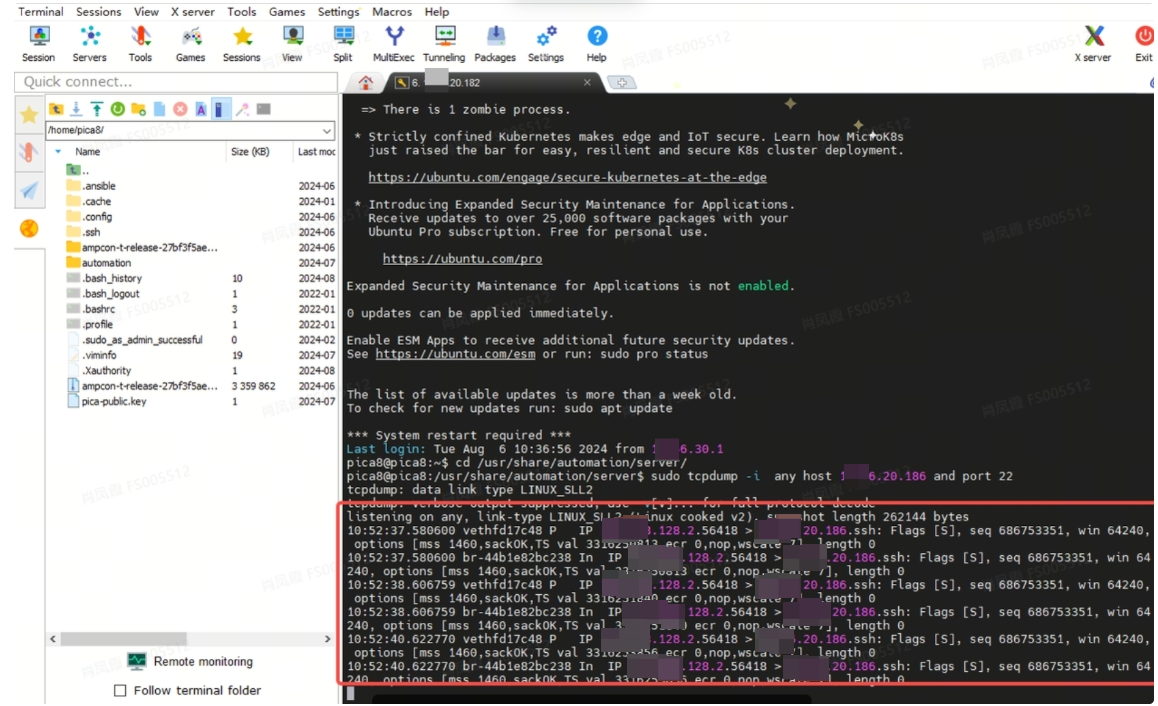Enable Follow terminal folder checkbox
Screen dimensions: 1158x706
(121, 691)
